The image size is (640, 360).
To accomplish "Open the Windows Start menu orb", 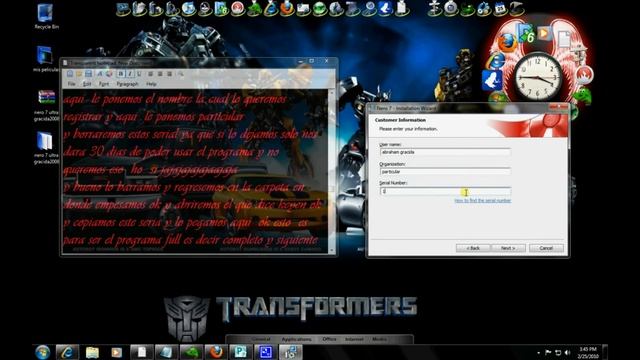I will tap(42, 352).
